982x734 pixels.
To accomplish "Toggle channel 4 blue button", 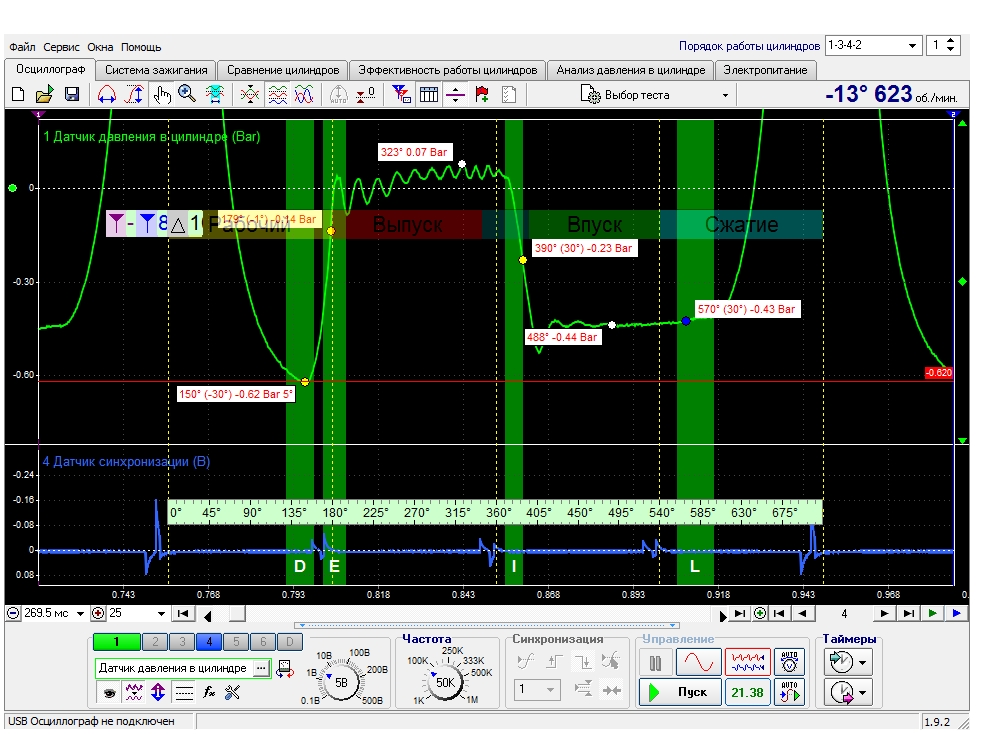I will coord(209,641).
